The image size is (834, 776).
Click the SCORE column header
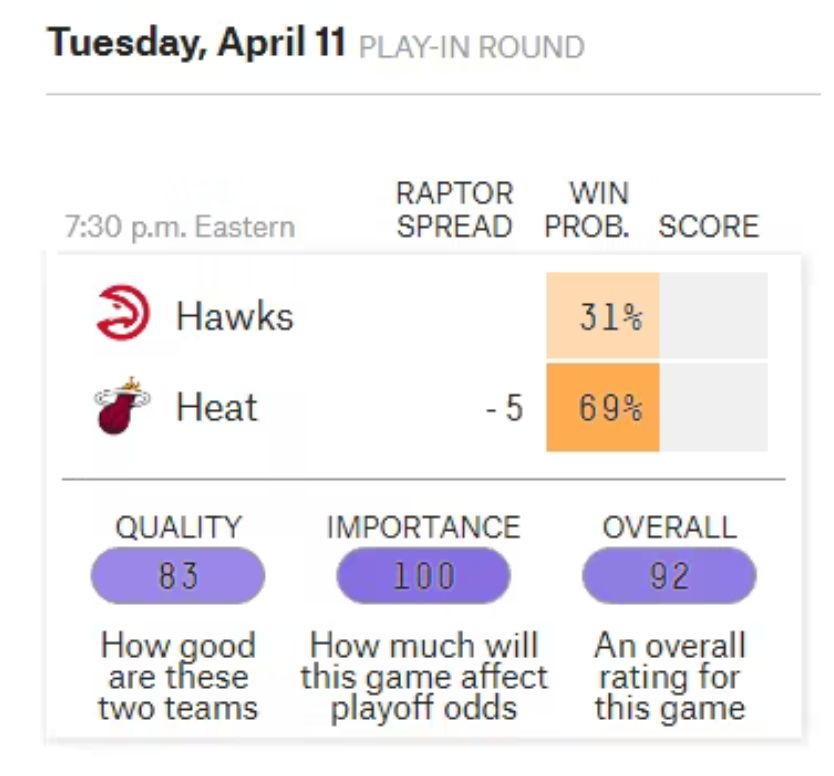pos(708,227)
